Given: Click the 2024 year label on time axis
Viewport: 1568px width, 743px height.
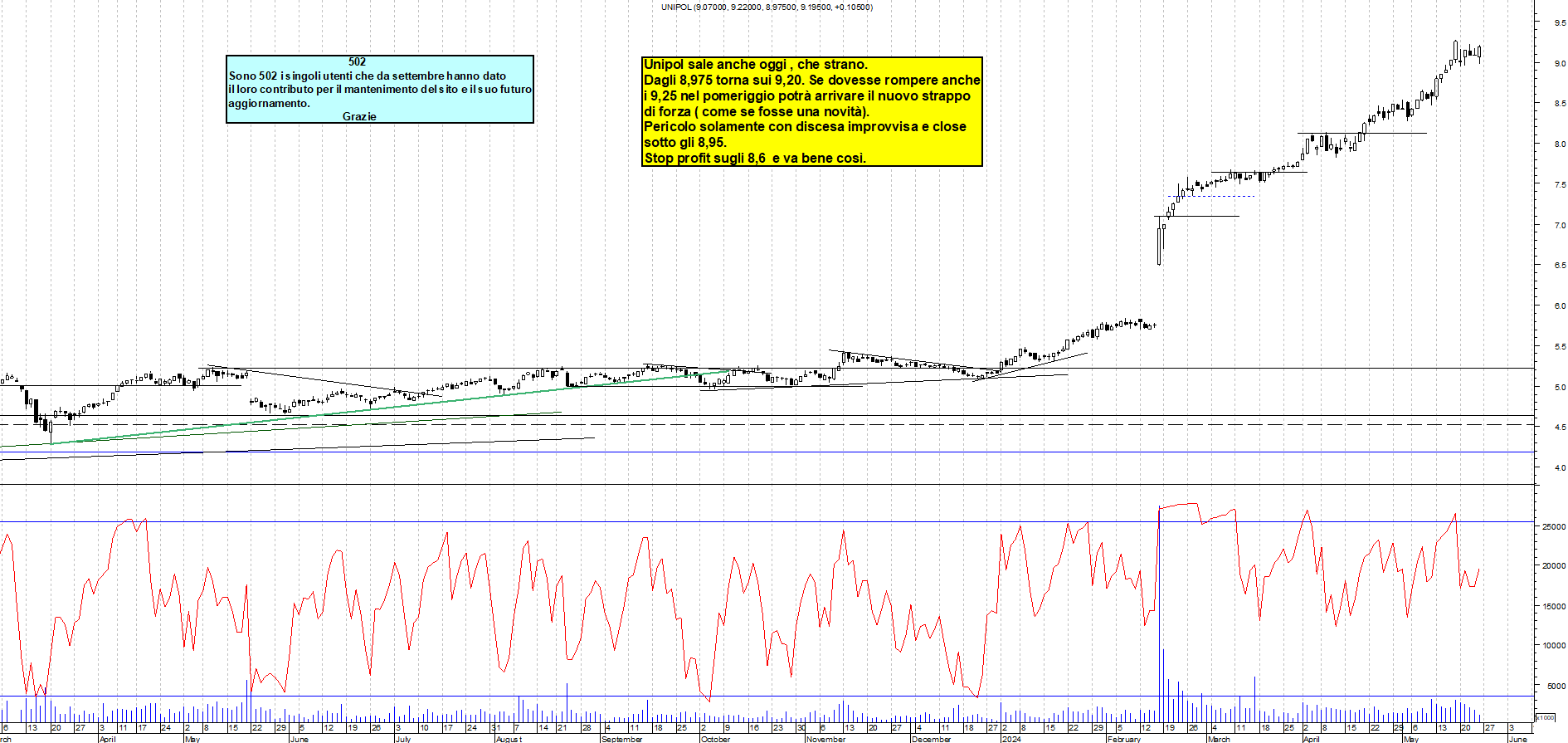Looking at the screenshot, I should pyautogui.click(x=1011, y=739).
